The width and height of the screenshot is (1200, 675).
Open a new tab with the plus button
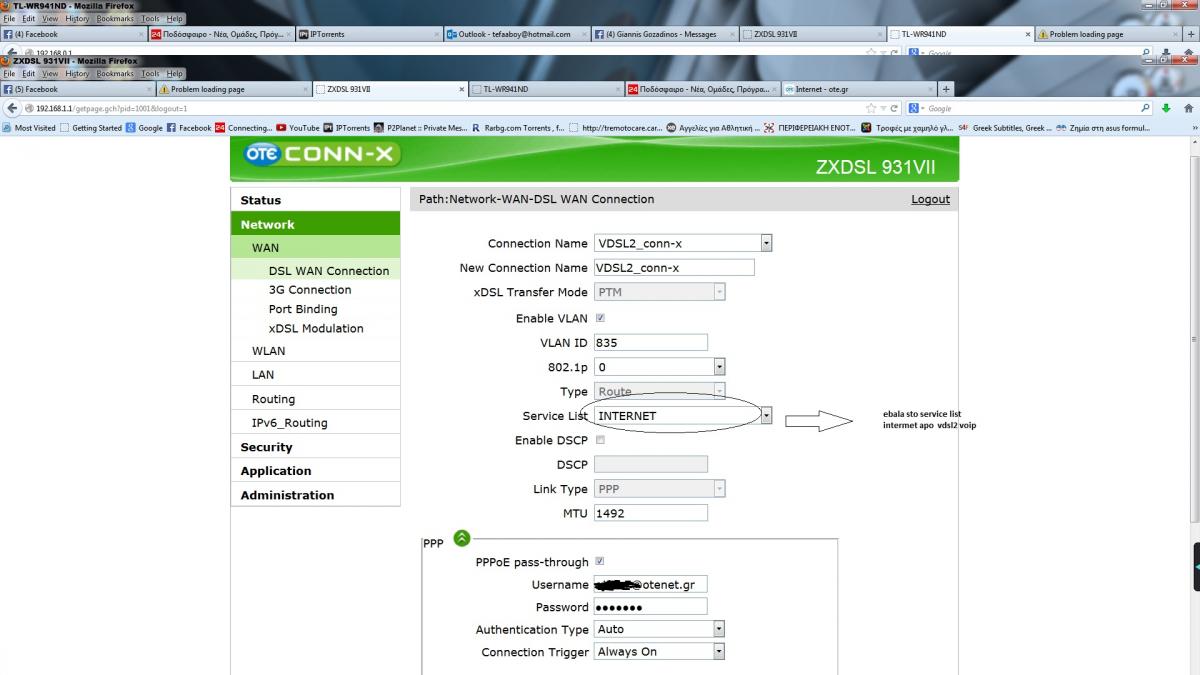[x=946, y=89]
